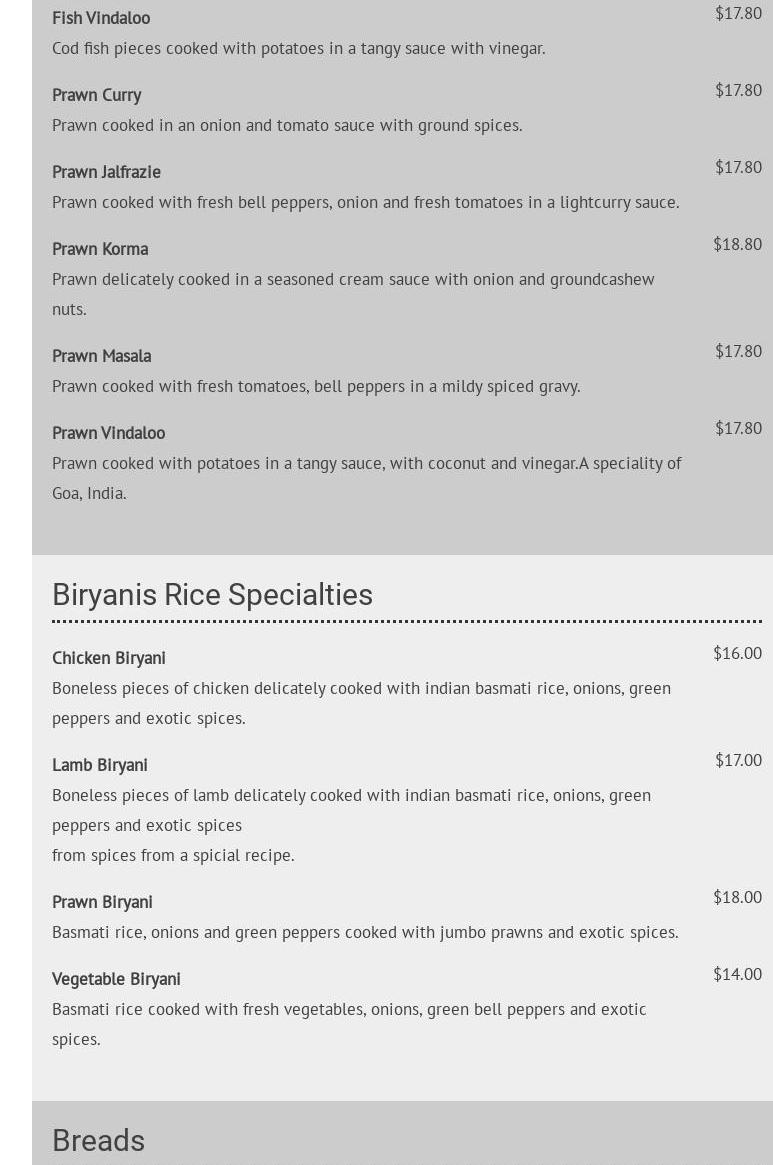
Task: Select the Prawn Curry dish name
Action: point(96,95)
